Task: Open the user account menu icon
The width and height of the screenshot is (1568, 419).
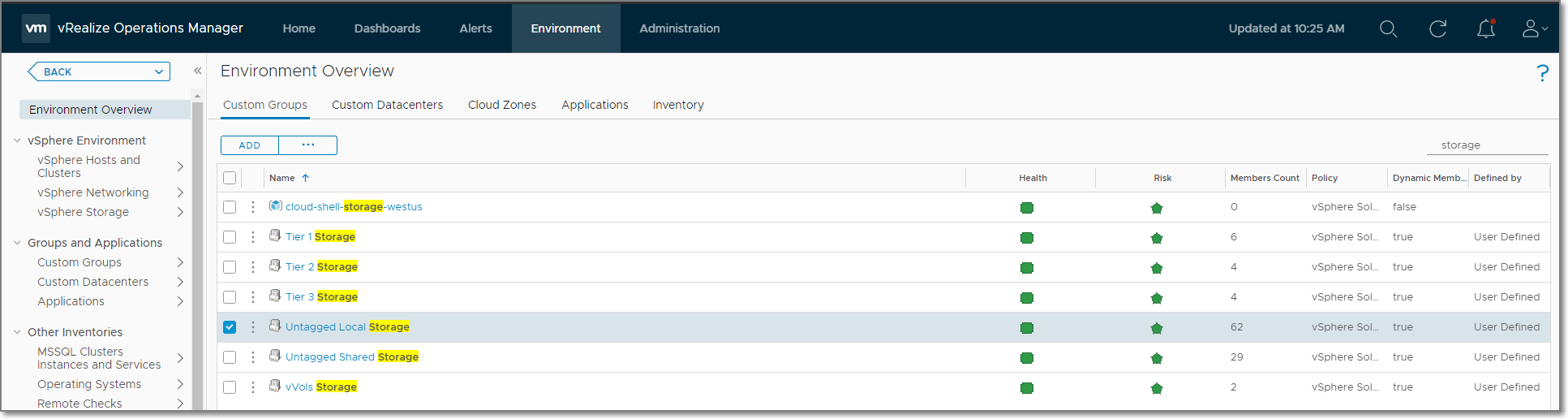Action: (x=1534, y=28)
